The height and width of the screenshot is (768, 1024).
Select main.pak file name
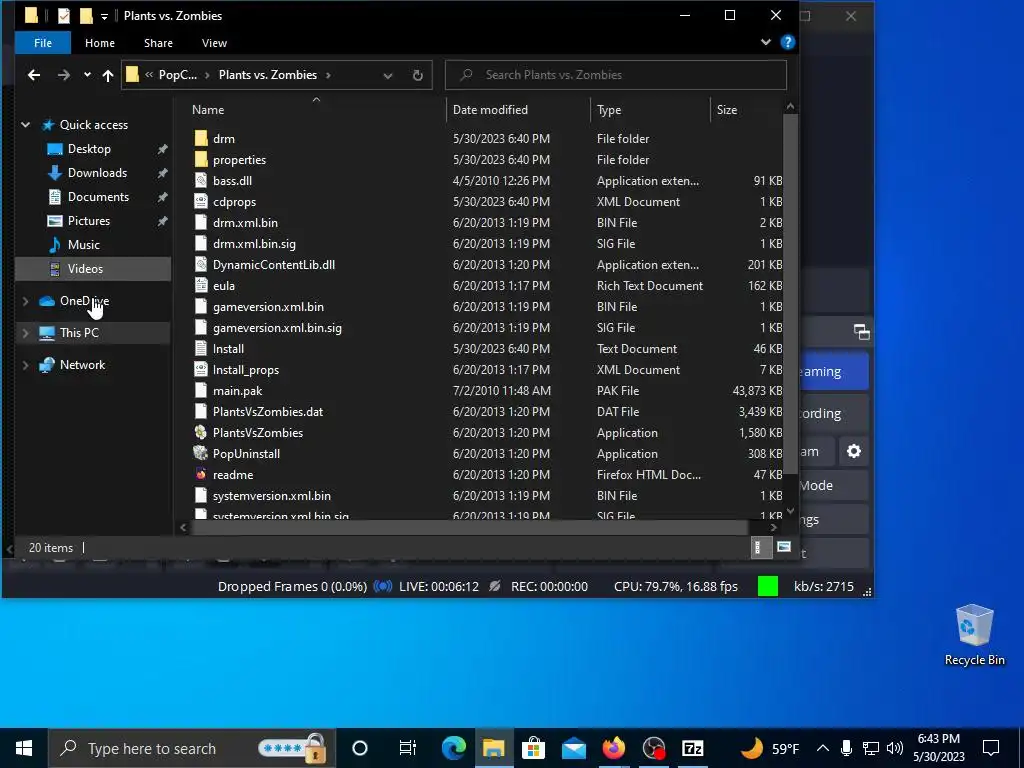click(237, 391)
